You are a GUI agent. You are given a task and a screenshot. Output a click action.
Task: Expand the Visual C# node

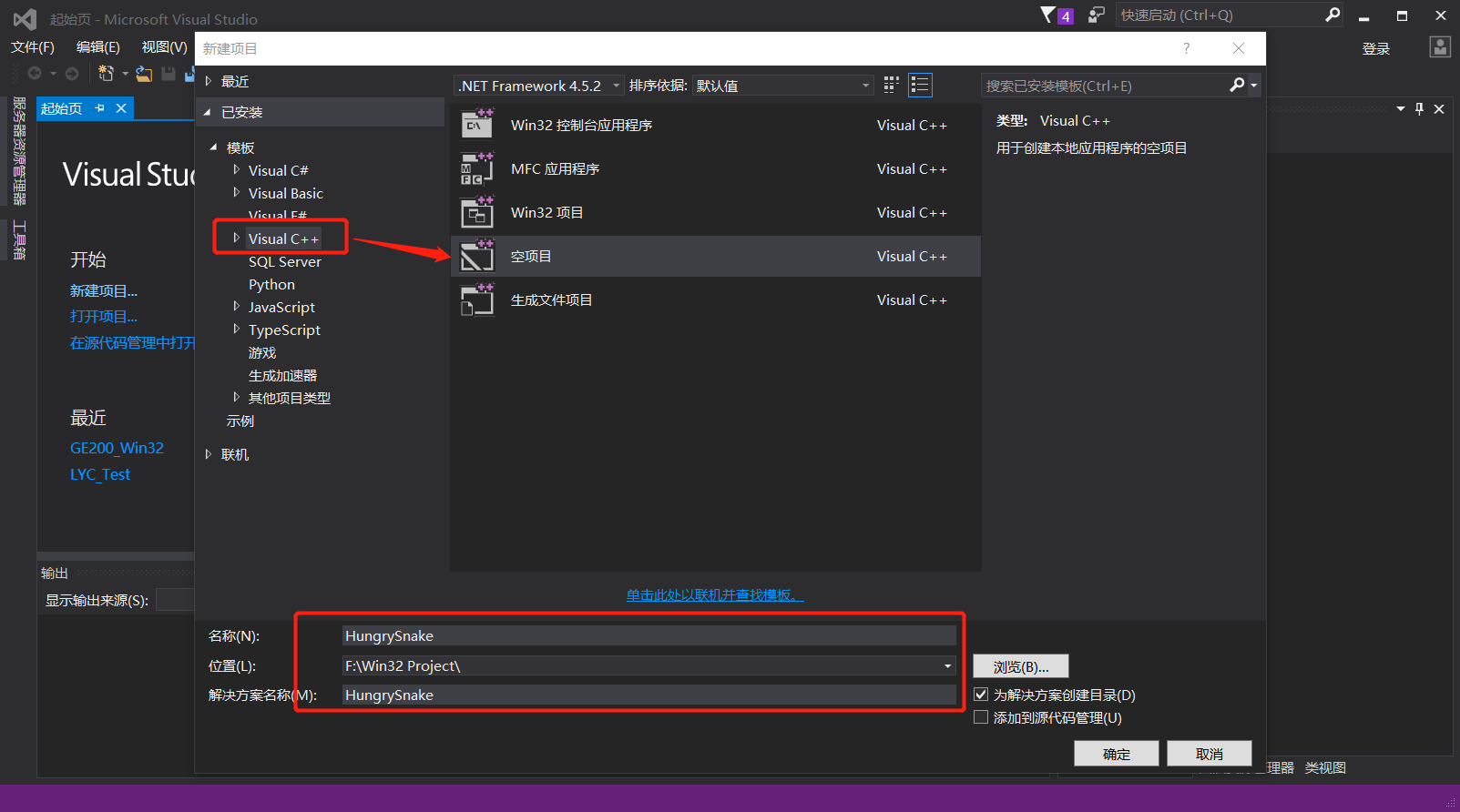point(237,170)
